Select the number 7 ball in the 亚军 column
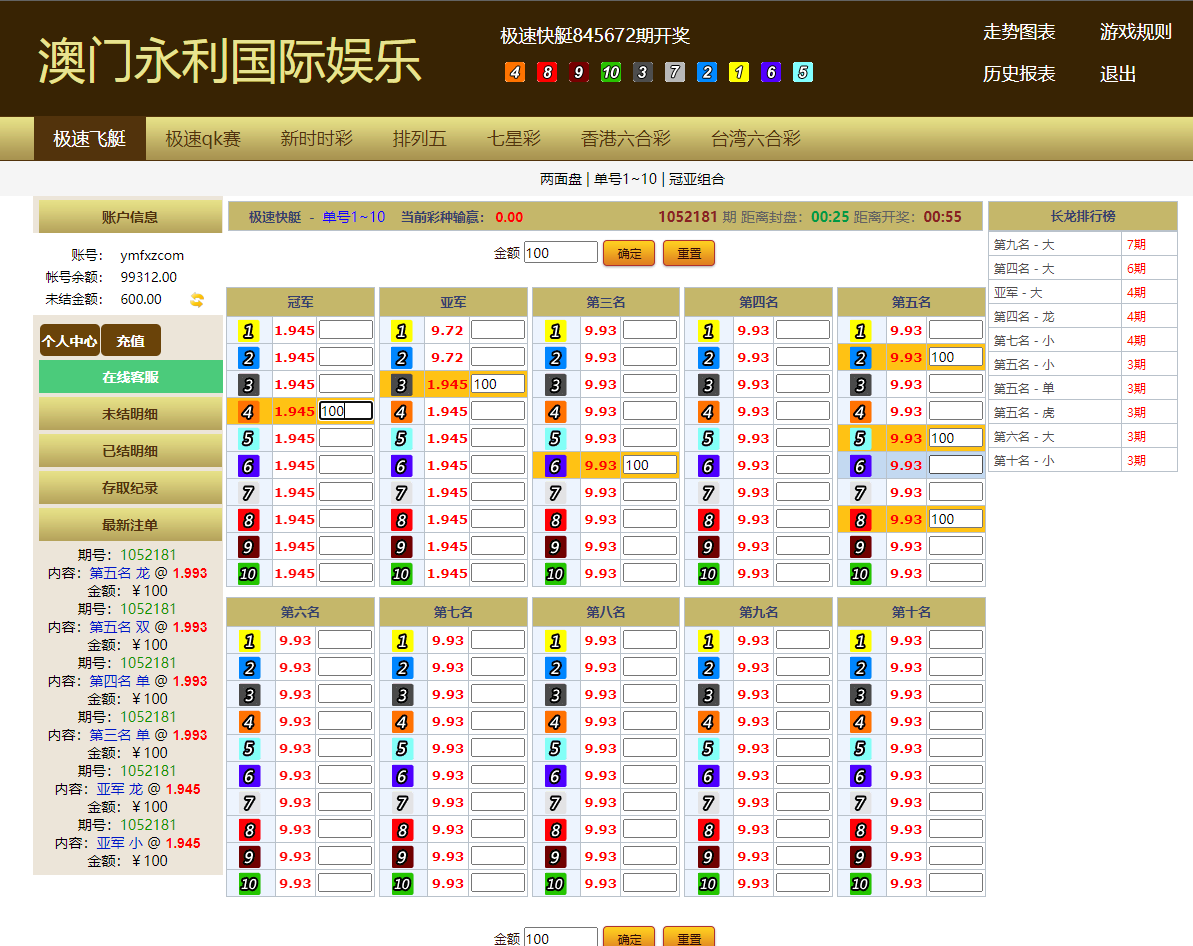This screenshot has width=1193, height=946. (x=402, y=491)
